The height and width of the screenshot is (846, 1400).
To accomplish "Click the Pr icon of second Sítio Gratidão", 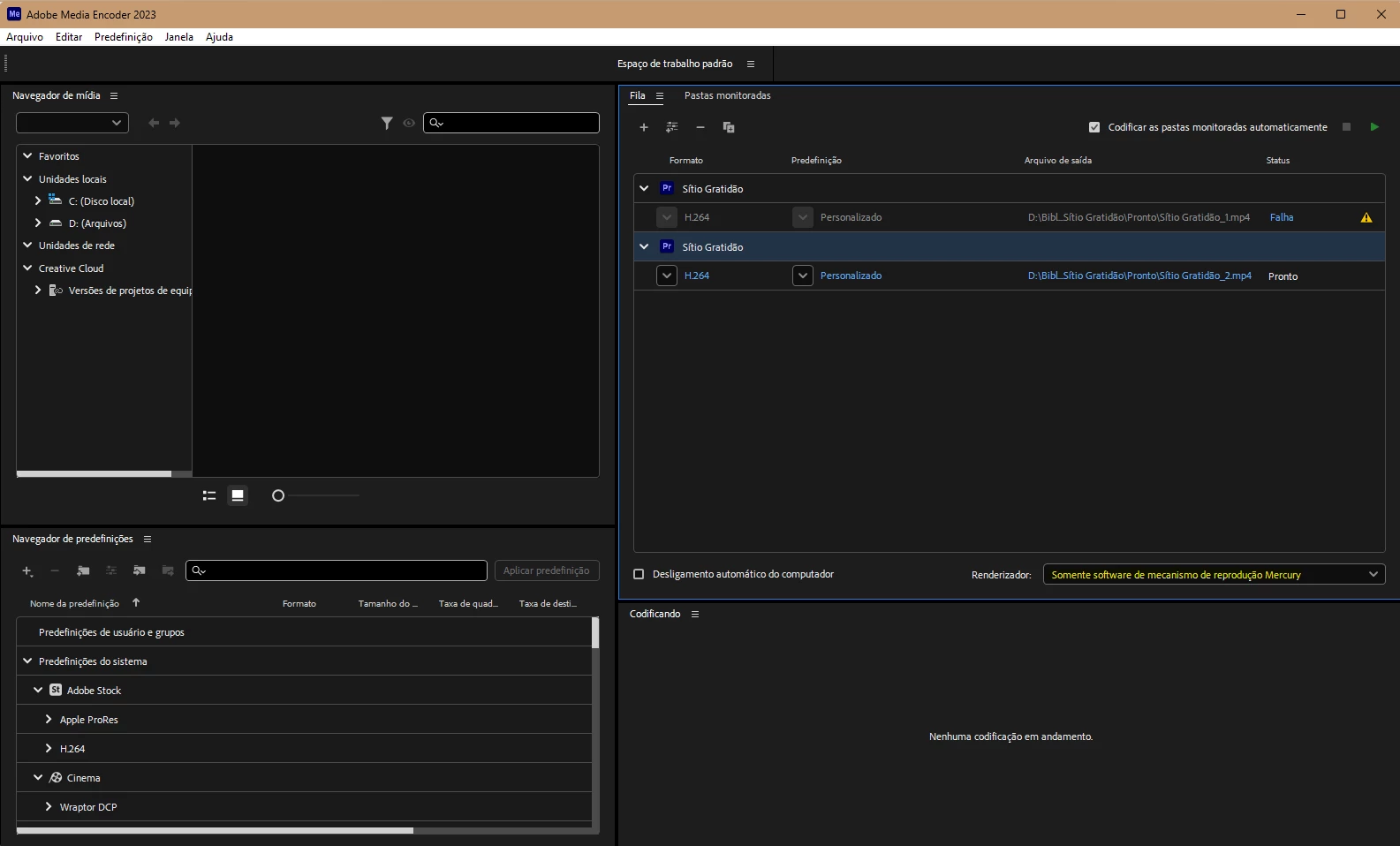I will (x=667, y=246).
